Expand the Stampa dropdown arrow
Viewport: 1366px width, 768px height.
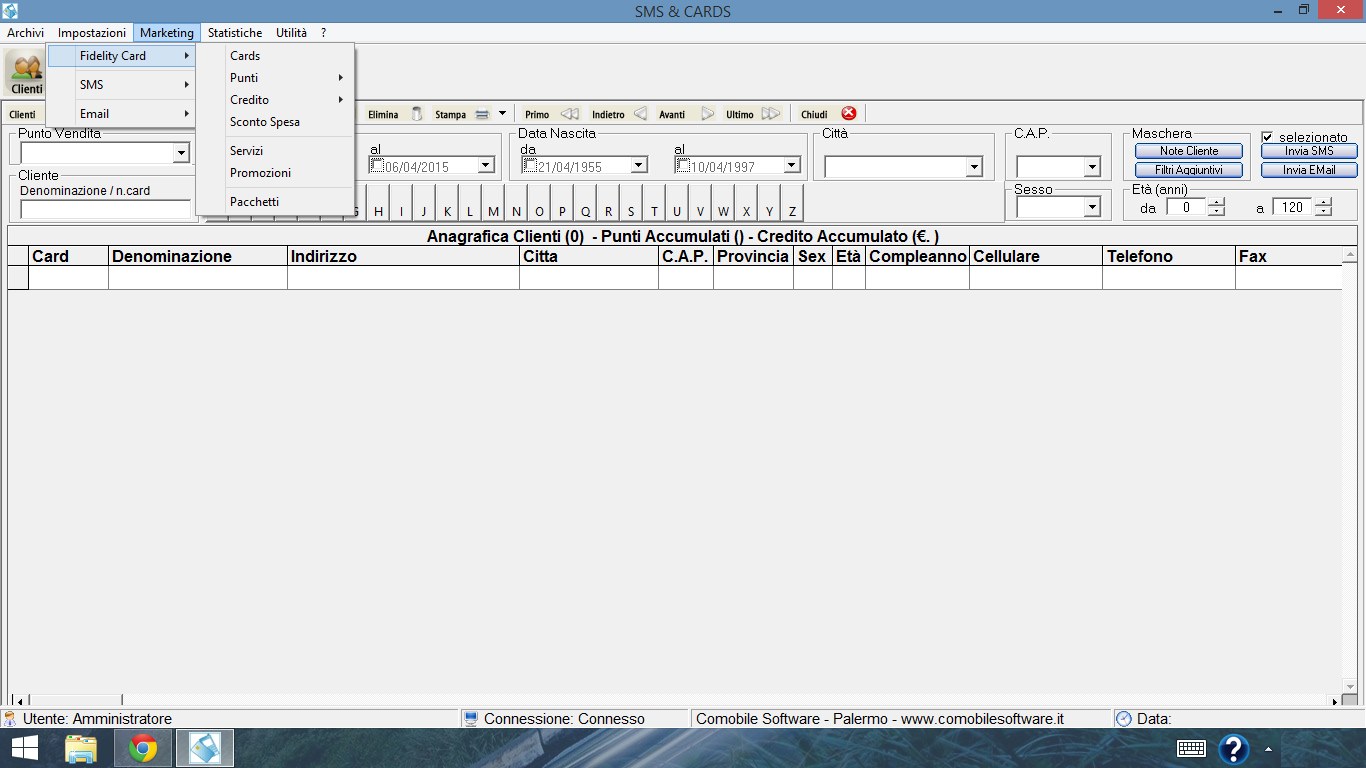502,114
